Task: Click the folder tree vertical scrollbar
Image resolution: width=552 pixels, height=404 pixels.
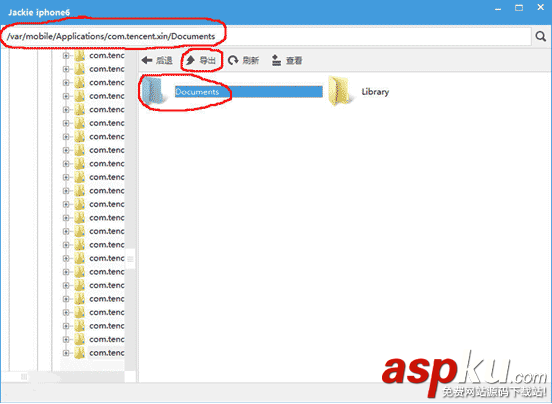Action: [130, 211]
